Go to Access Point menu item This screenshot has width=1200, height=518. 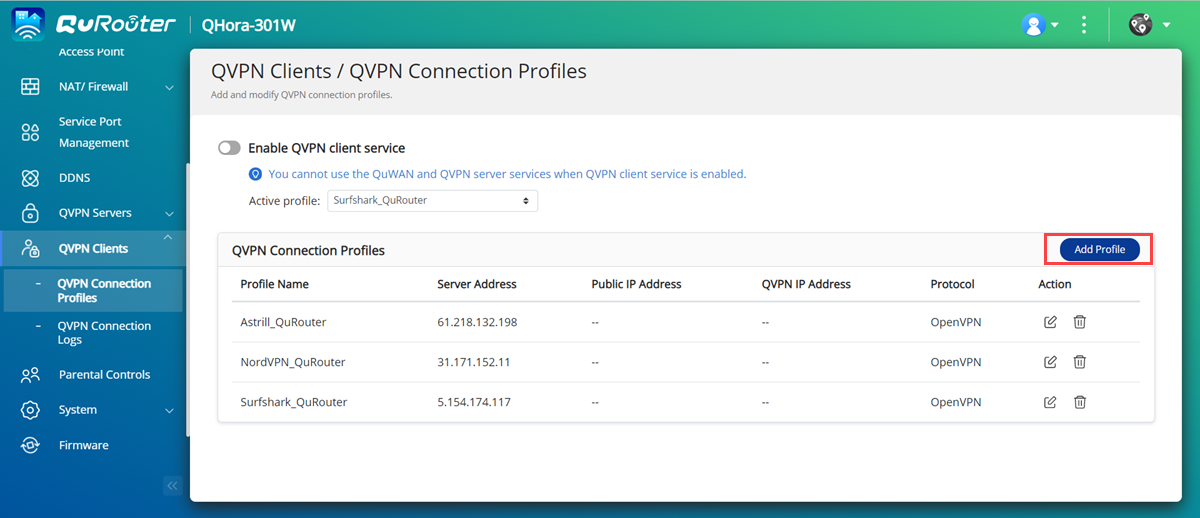coord(91,52)
